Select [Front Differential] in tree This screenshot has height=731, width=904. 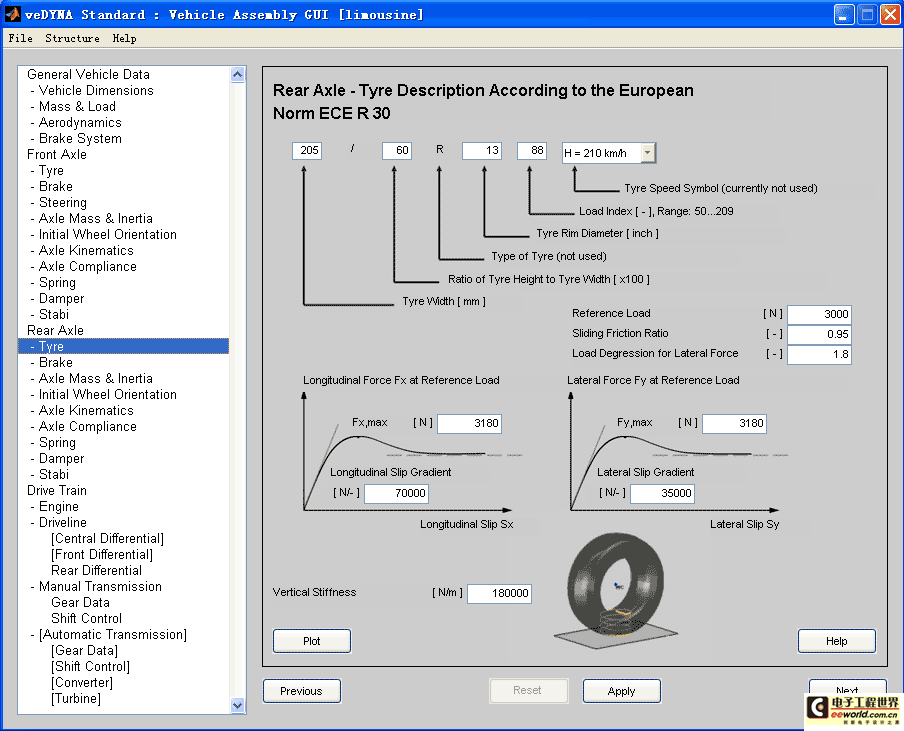(102, 555)
